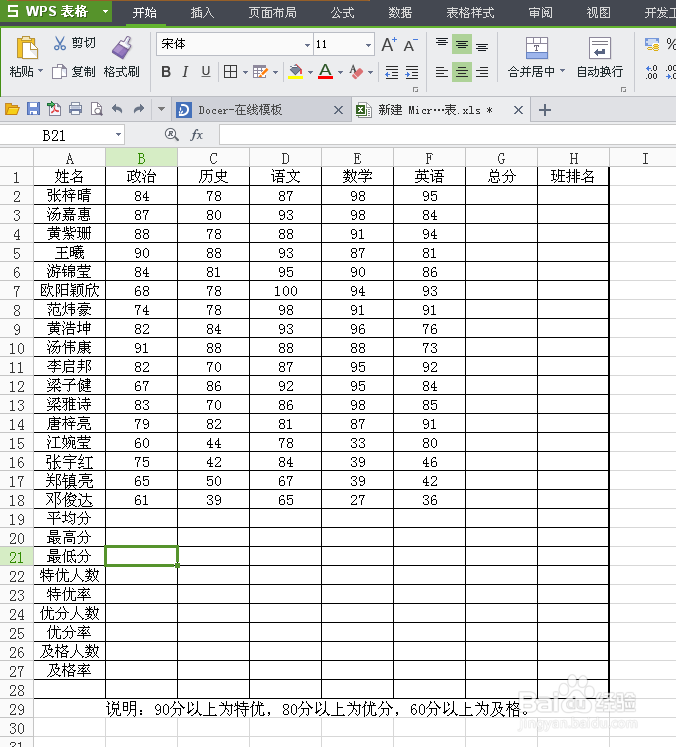Close the Docer-在线模板 tab
The image size is (676, 747).
tap(338, 110)
